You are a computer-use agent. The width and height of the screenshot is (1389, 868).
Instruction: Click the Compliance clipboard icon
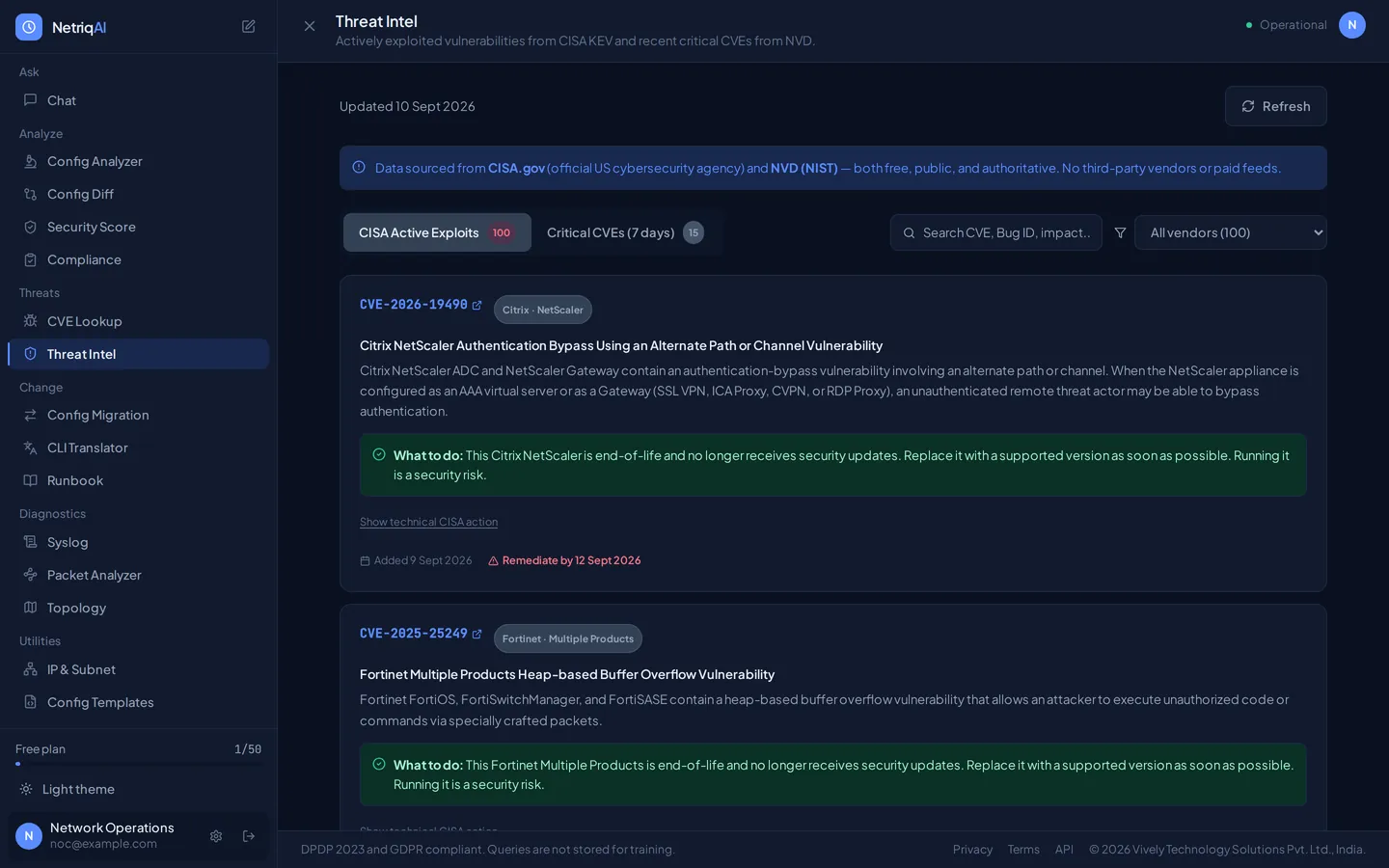click(30, 259)
